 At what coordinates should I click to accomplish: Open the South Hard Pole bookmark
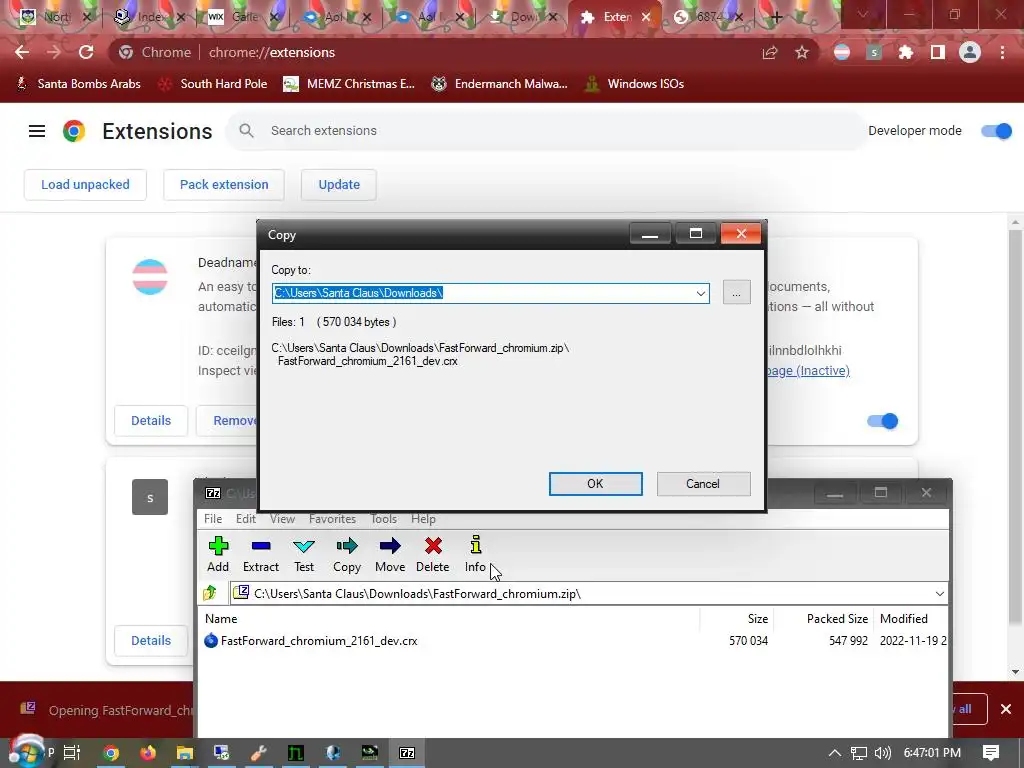[213, 84]
